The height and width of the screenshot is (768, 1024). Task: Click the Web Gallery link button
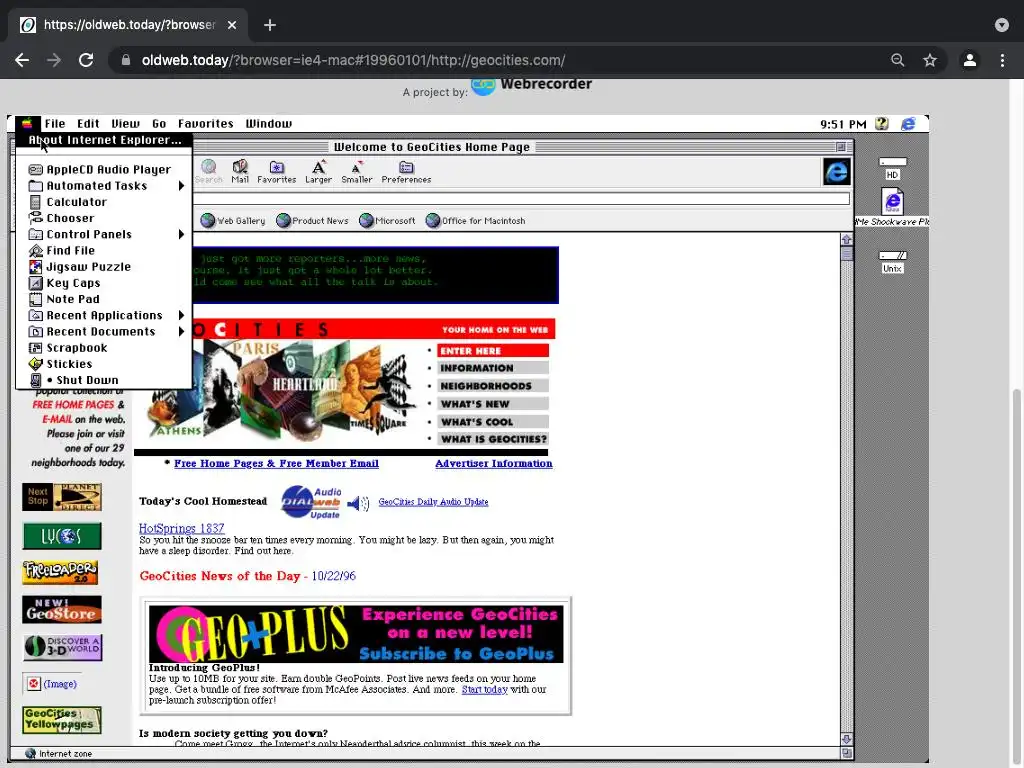coord(233,221)
